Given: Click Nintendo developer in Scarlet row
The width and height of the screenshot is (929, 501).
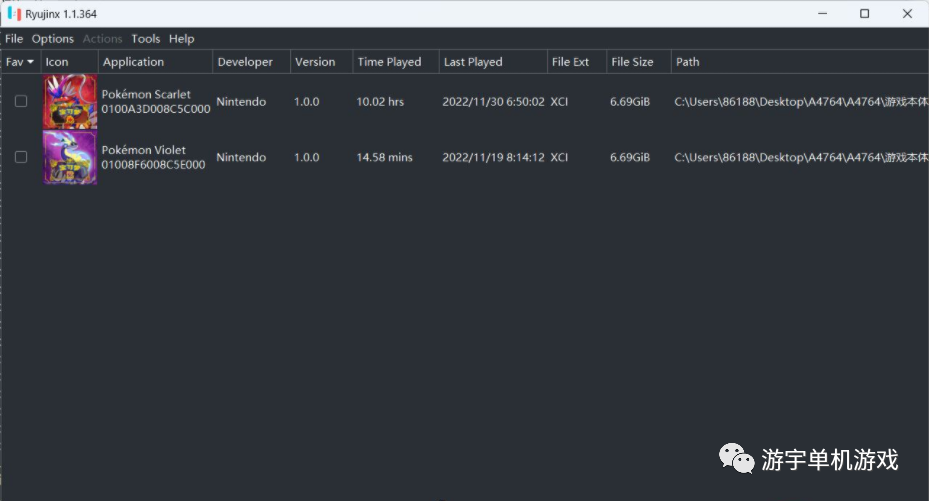Looking at the screenshot, I should pyautogui.click(x=241, y=101).
